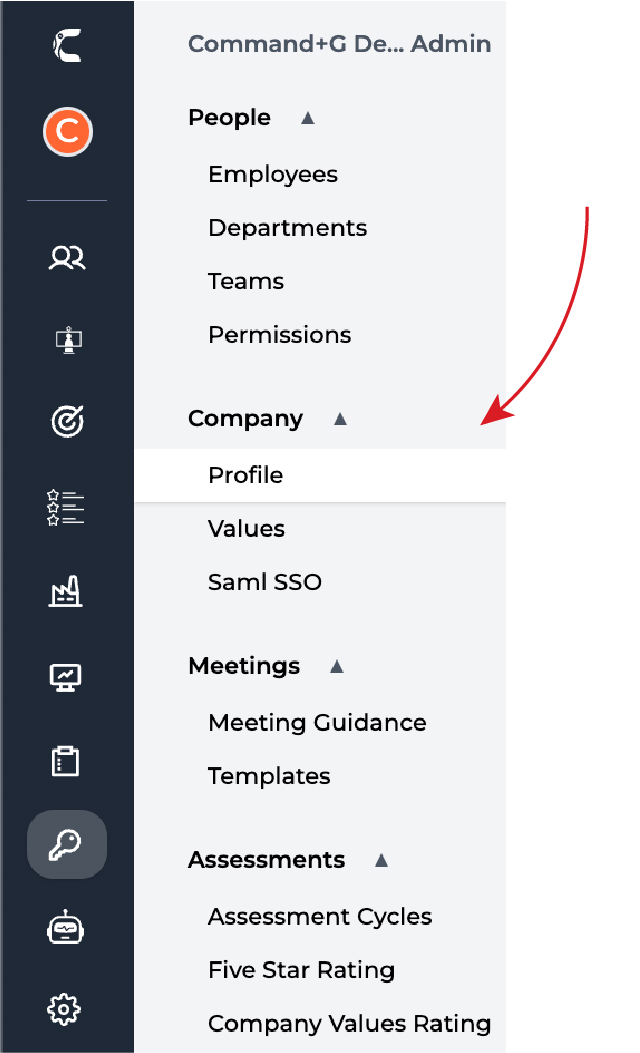Screen dimensions: 640x1053
Task: Open the robot assistant icon
Action: [x=67, y=929]
